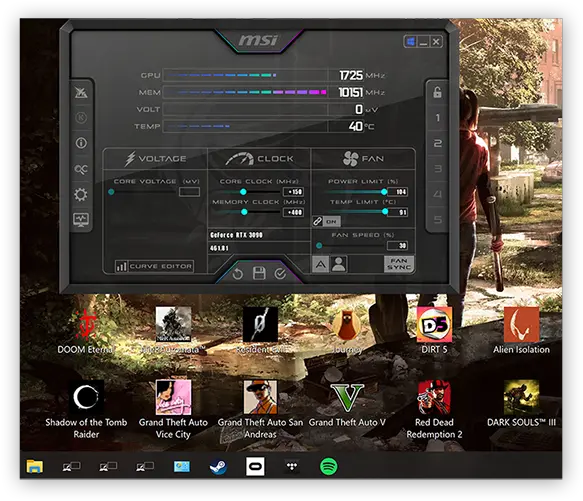
Task: Select the Fan panel header
Action: pyautogui.click(x=363, y=159)
